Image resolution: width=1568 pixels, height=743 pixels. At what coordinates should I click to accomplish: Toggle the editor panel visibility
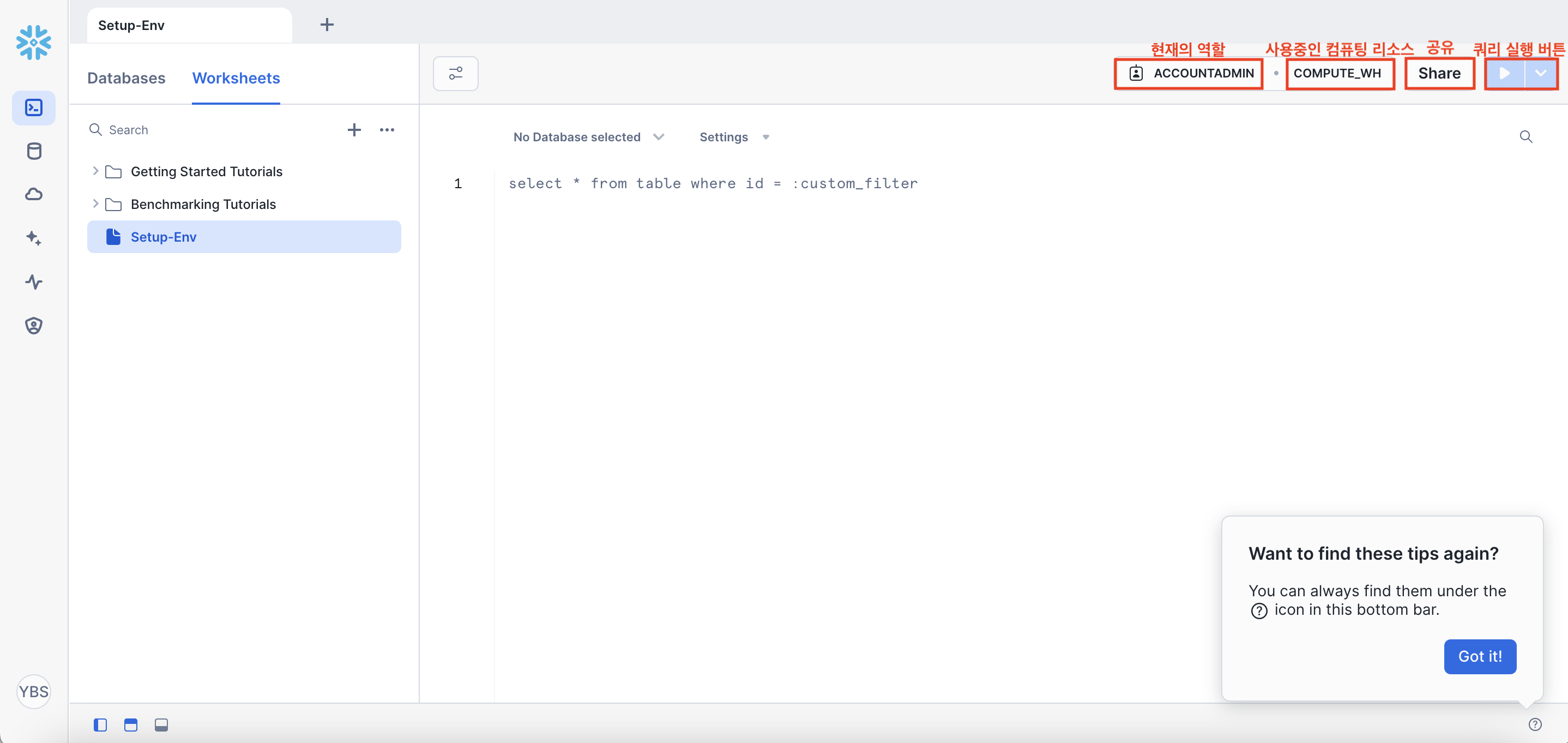pos(131,725)
